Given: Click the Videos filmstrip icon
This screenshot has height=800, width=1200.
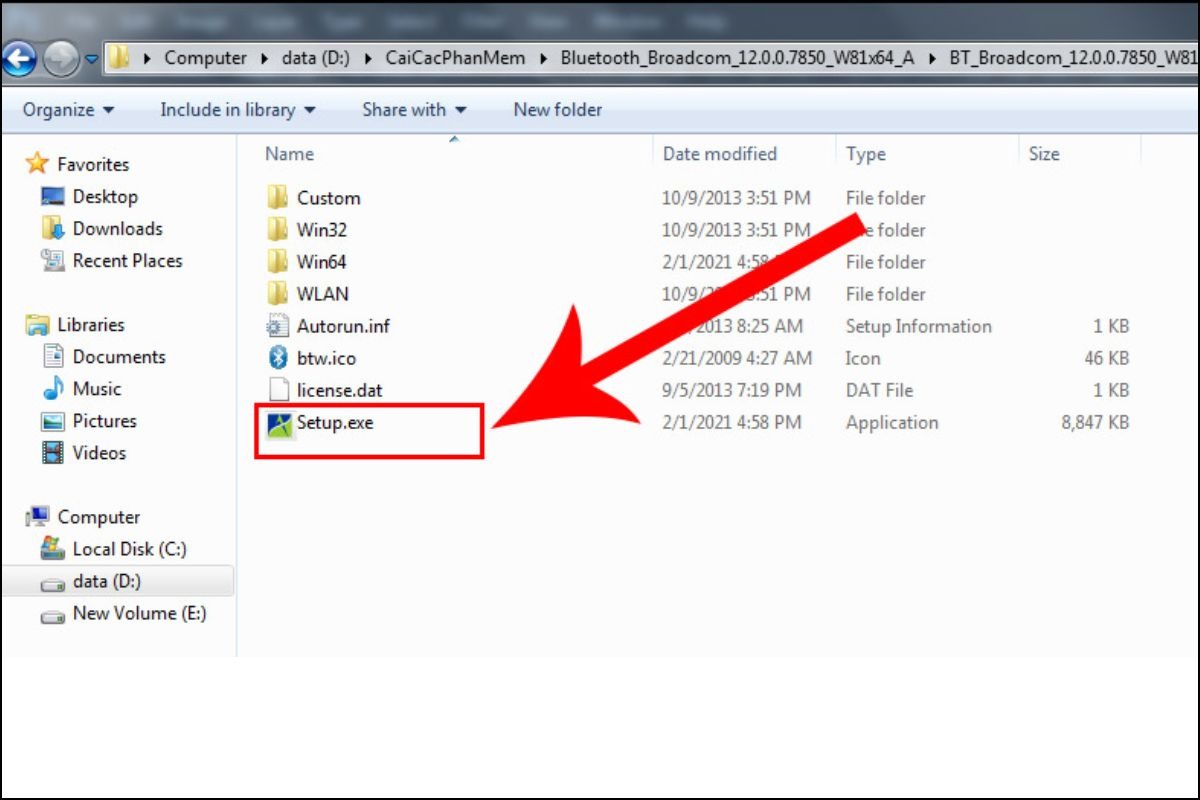Looking at the screenshot, I should pos(53,452).
